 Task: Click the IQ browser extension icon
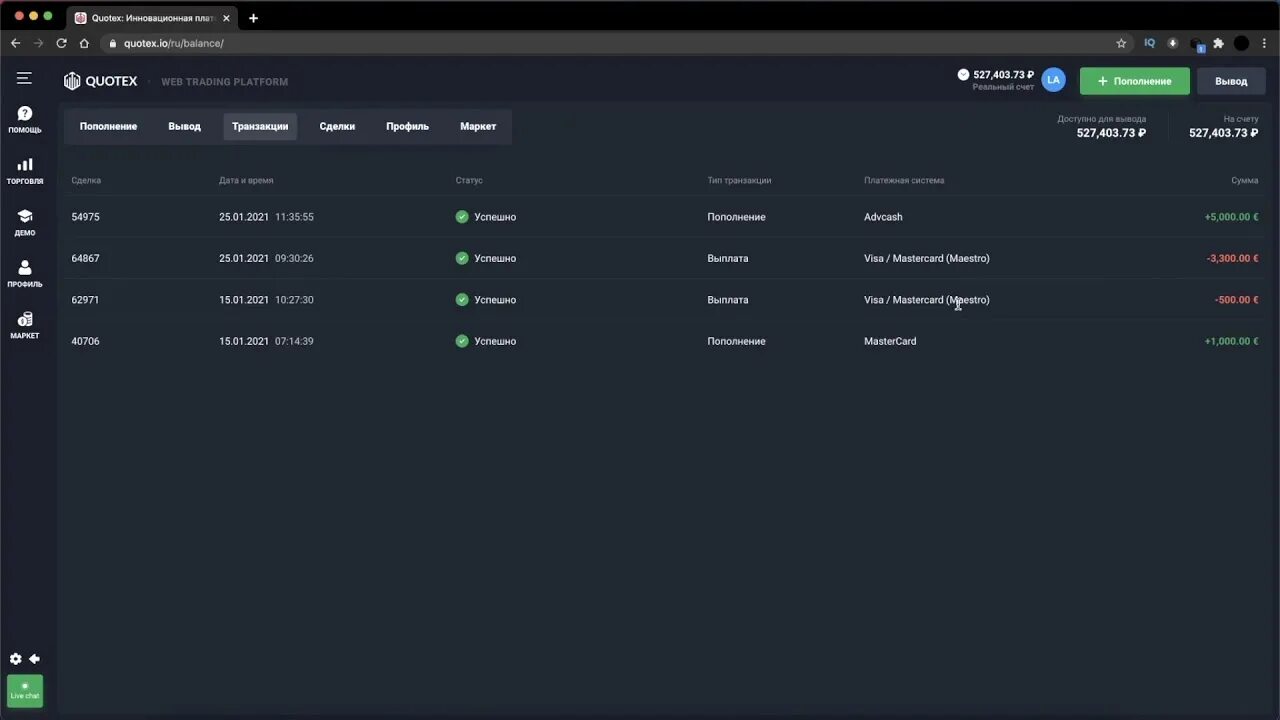click(x=1149, y=43)
